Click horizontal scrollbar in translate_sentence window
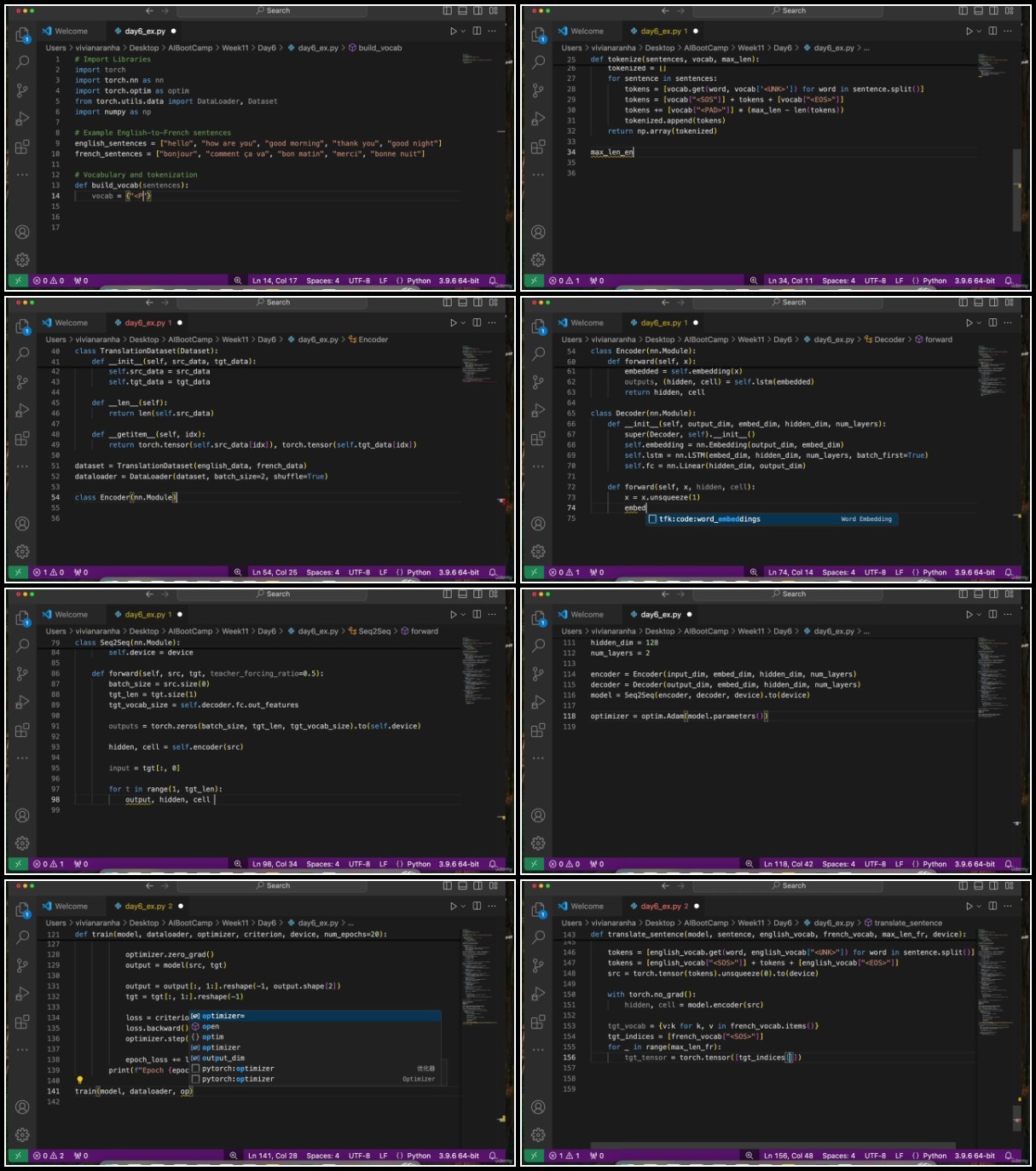Image resolution: width=1036 pixels, height=1171 pixels. click(772, 1146)
